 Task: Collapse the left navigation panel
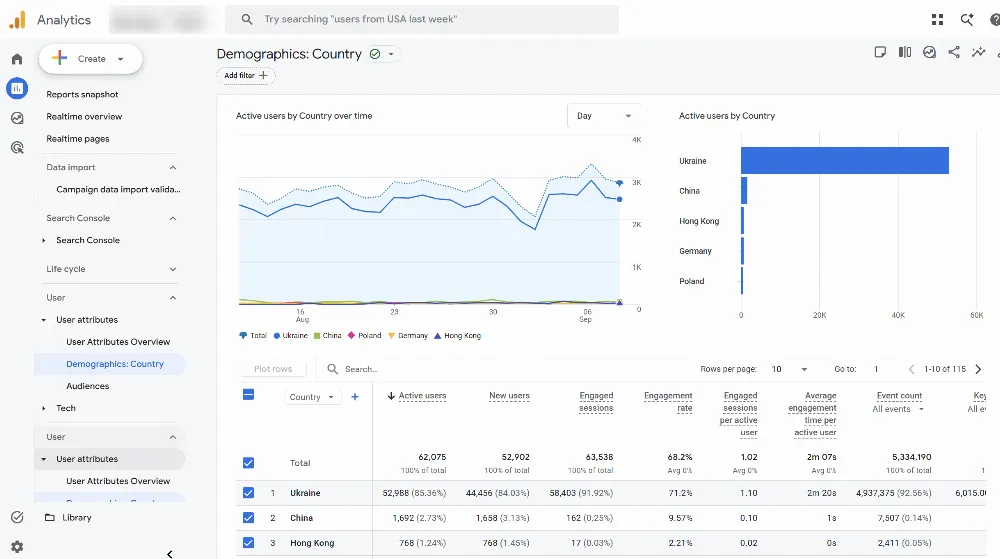[x=170, y=554]
